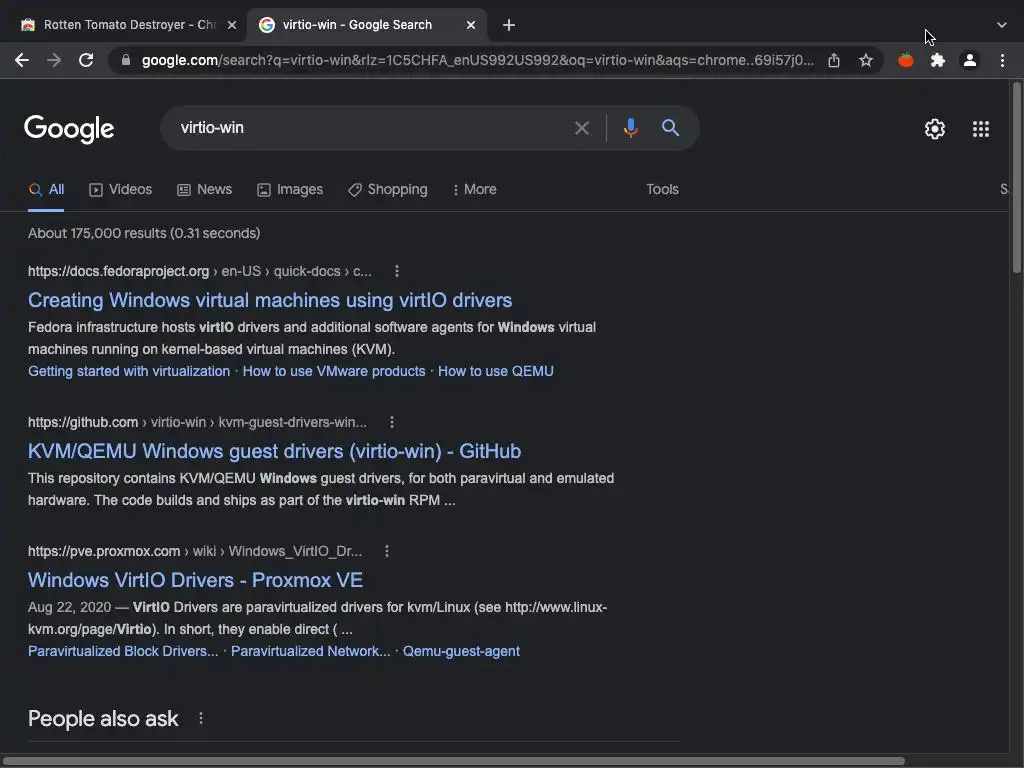Open How to use QEMU link
Image resolution: width=1024 pixels, height=768 pixels.
click(496, 371)
